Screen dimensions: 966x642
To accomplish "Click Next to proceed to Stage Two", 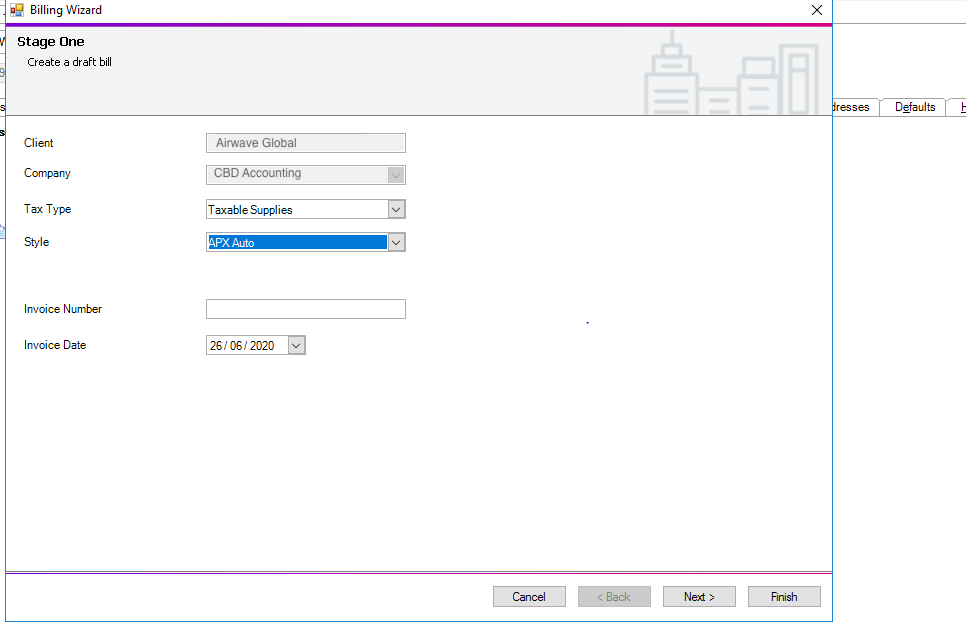I will pyautogui.click(x=698, y=596).
